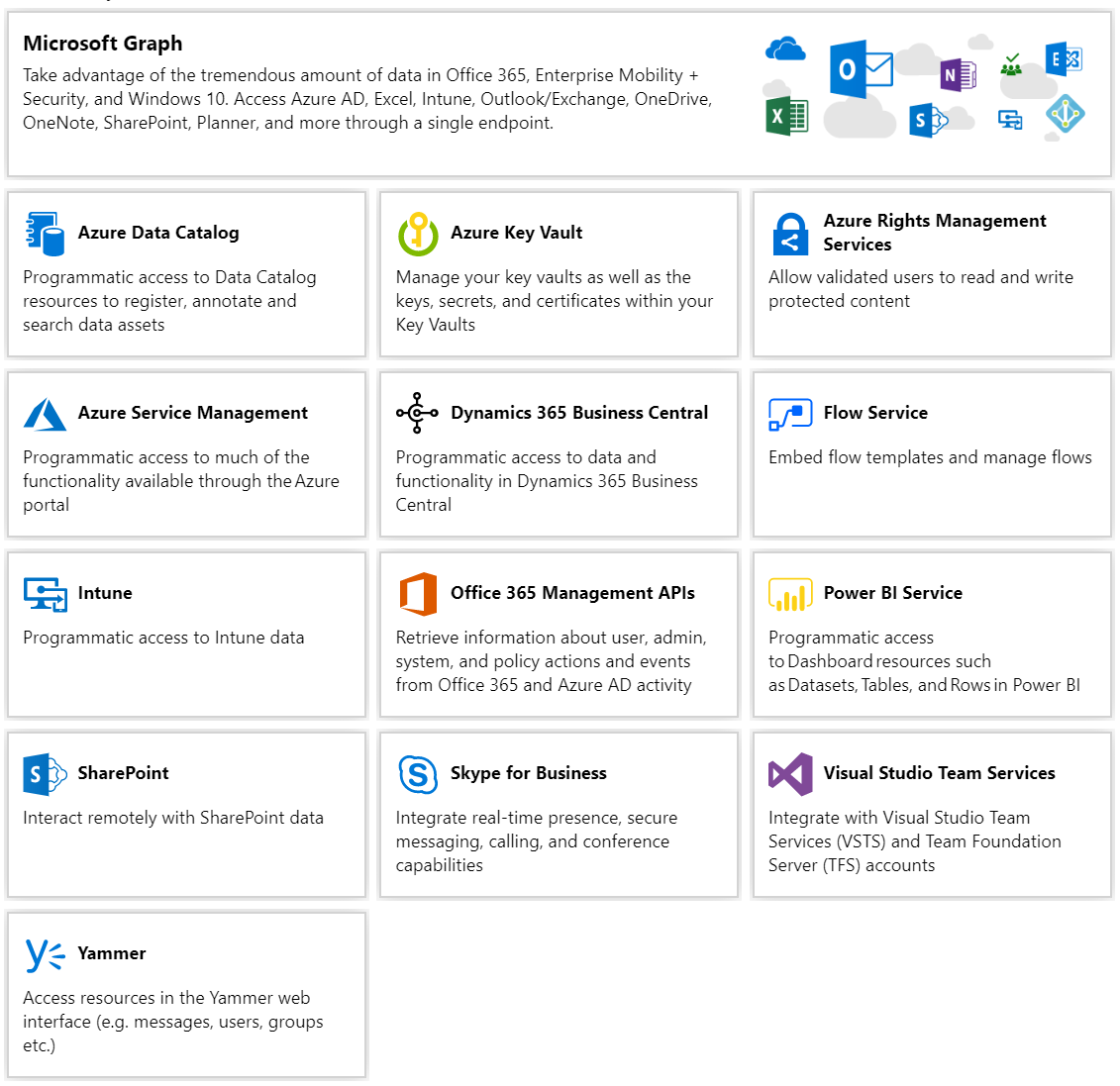Click the Flow Service icon
The width and height of the screenshot is (1120, 1086).
coord(790,414)
